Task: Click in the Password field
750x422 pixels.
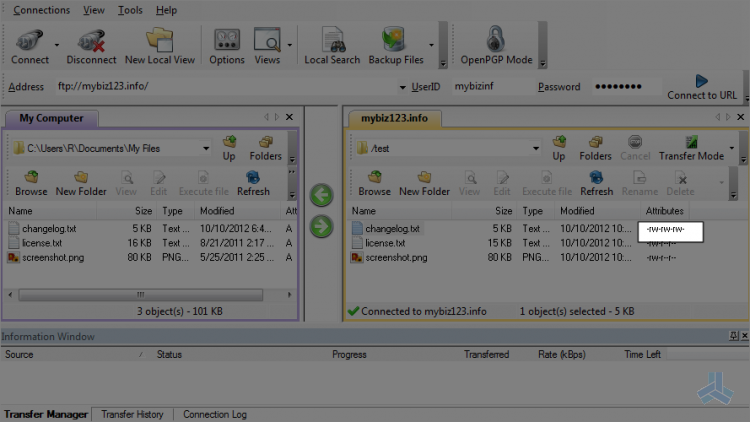Action: 626,87
